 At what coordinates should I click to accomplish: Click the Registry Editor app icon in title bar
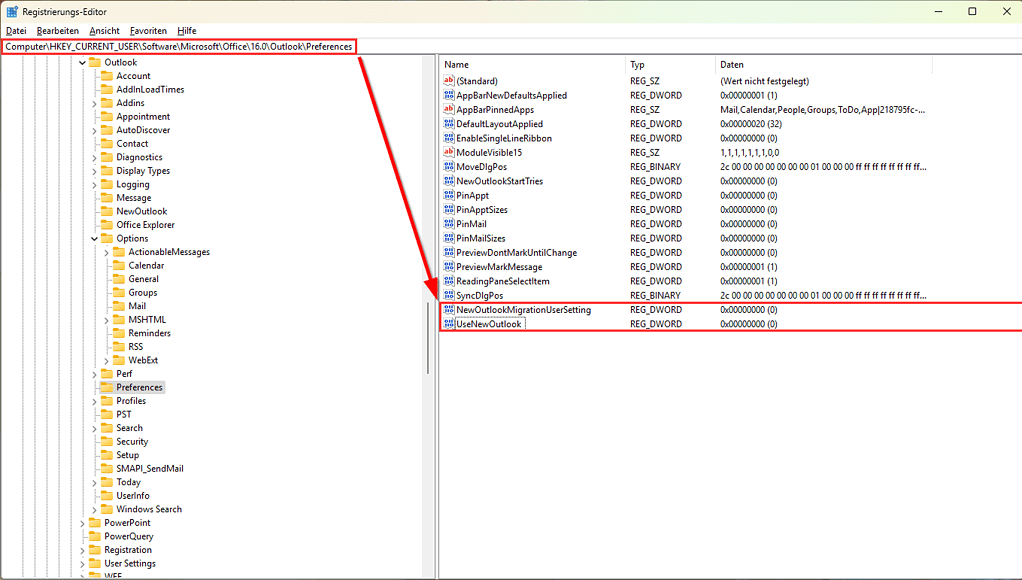tap(12, 12)
